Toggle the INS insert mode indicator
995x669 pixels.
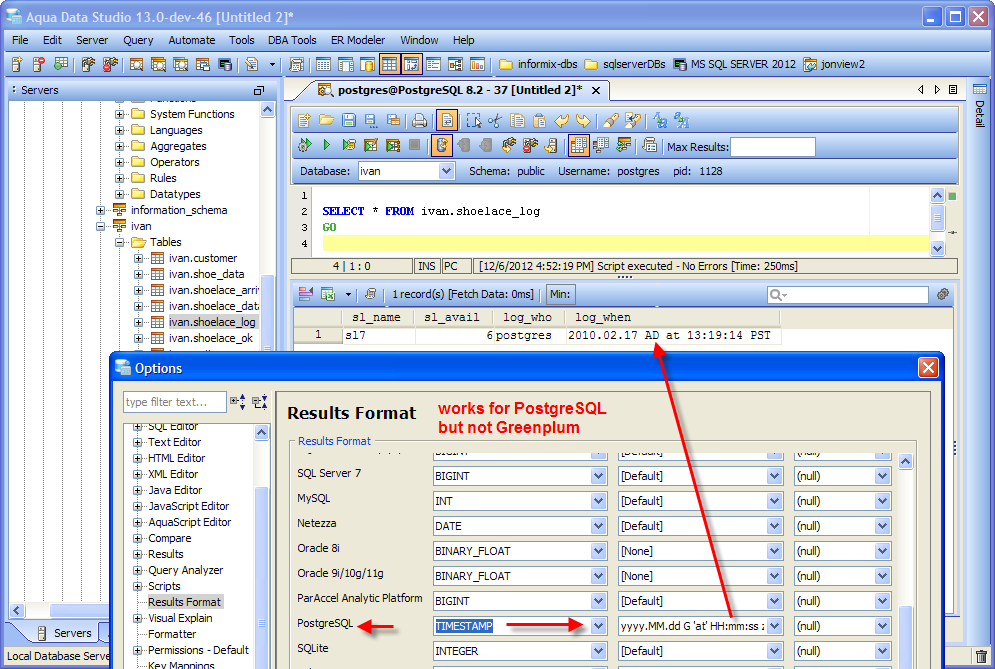(427, 266)
